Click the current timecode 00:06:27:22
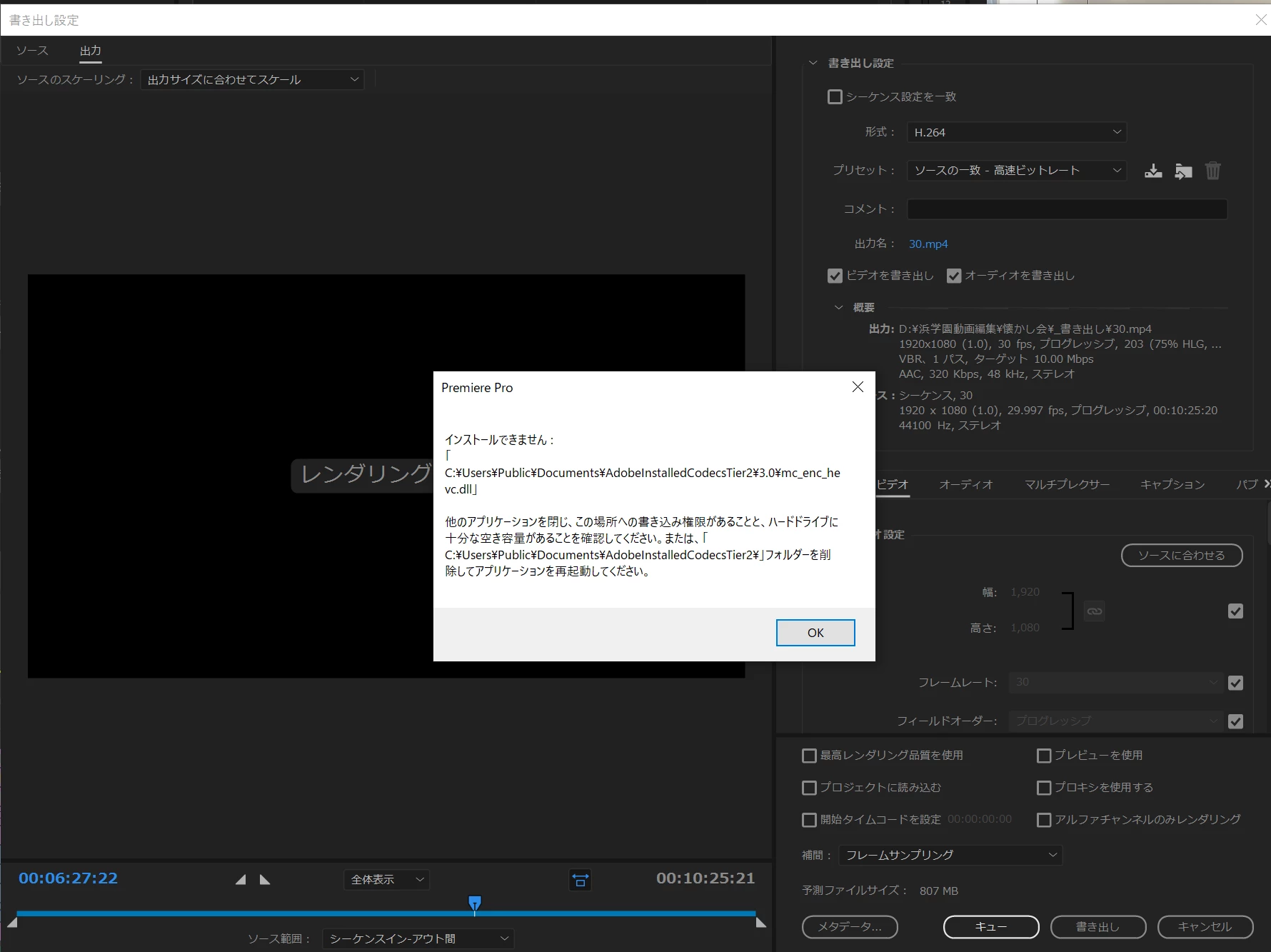 pos(68,878)
